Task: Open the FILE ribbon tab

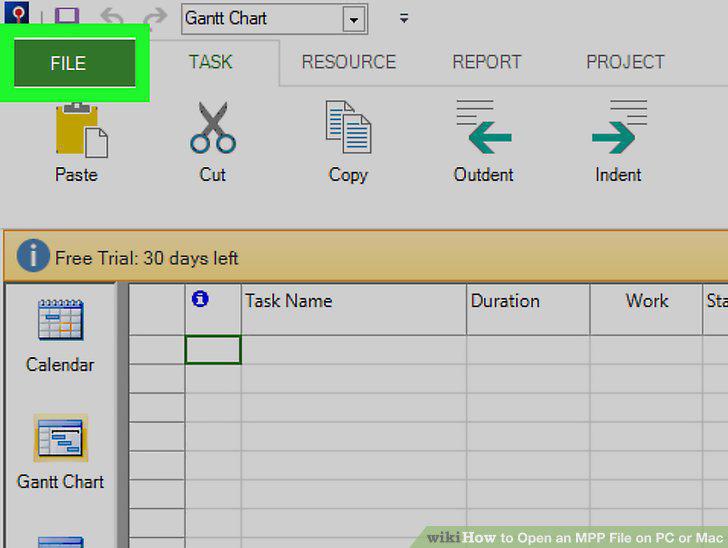Action: pyautogui.click(x=75, y=63)
